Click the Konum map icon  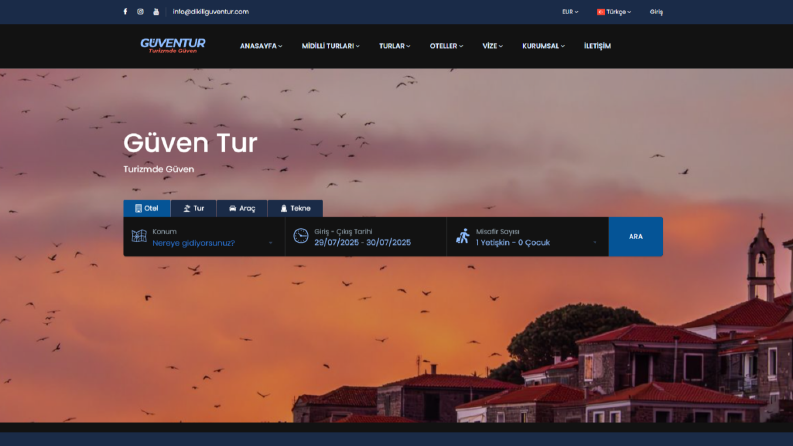point(139,236)
